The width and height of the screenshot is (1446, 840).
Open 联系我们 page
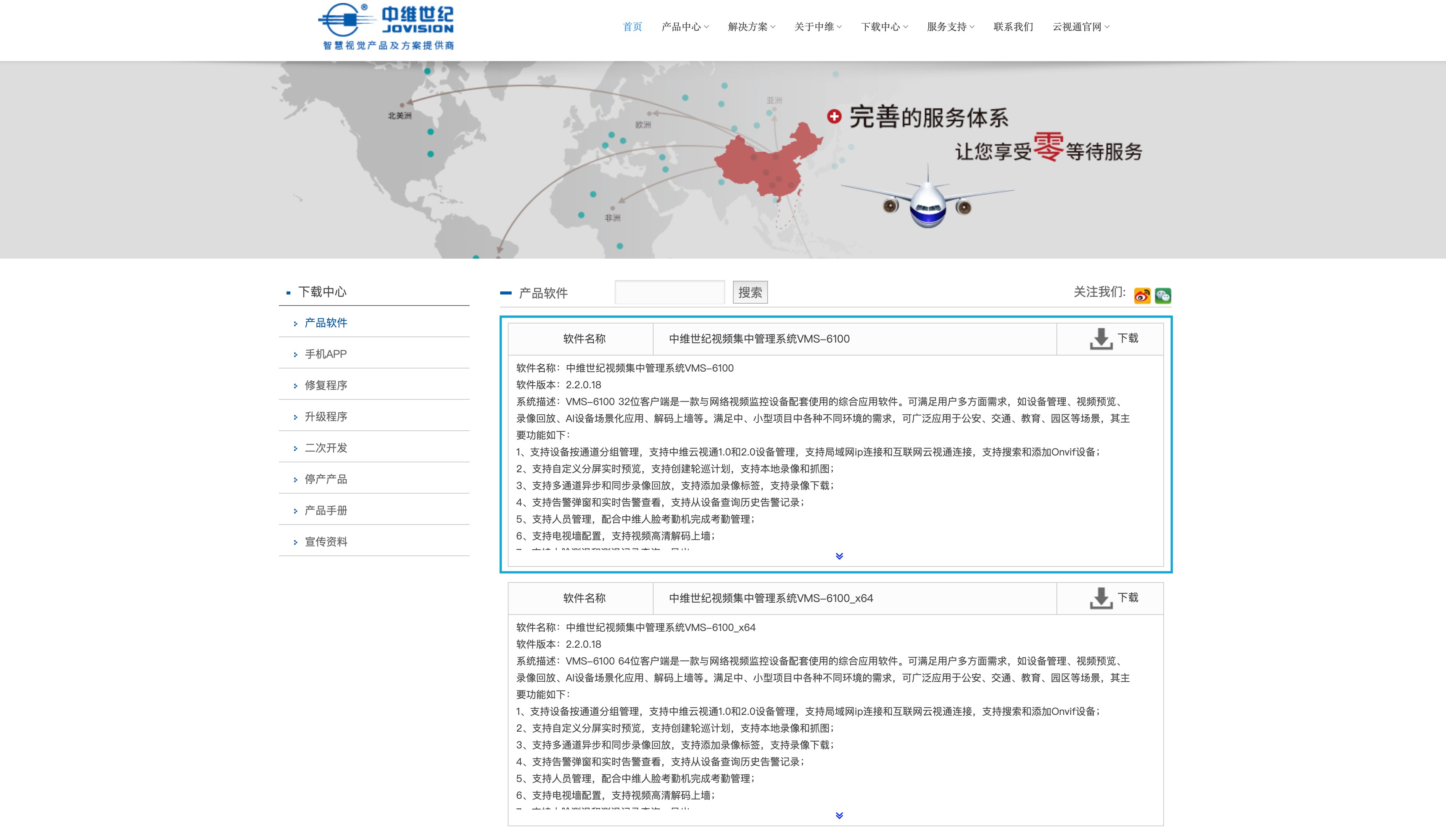tap(1013, 26)
